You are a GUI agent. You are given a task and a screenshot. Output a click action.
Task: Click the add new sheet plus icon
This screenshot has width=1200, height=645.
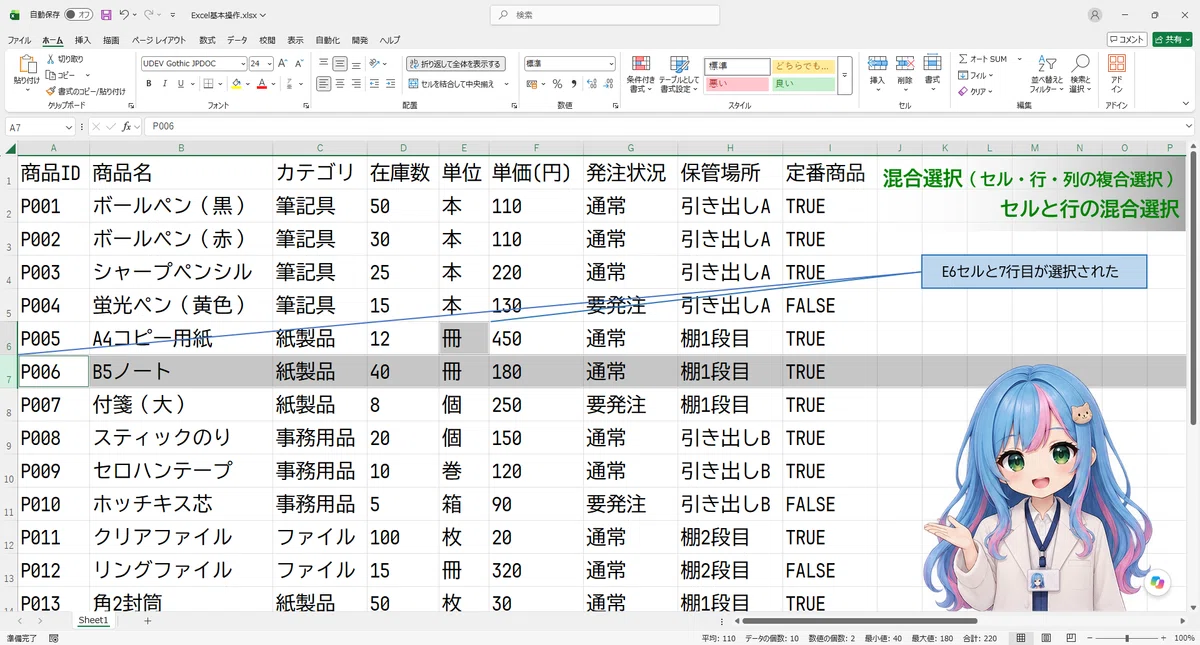tap(147, 620)
